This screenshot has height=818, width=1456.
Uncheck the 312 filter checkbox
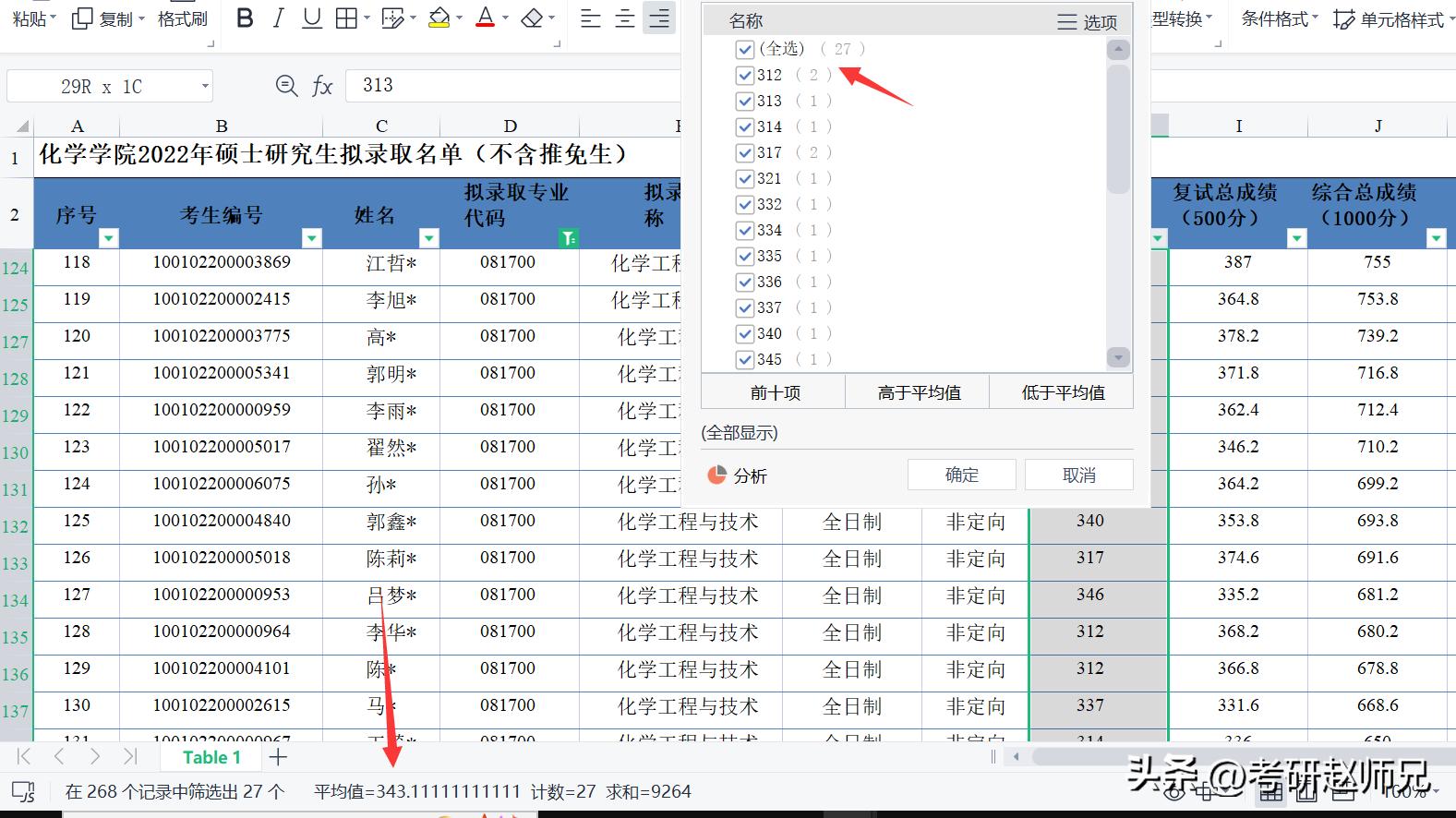[x=745, y=75]
